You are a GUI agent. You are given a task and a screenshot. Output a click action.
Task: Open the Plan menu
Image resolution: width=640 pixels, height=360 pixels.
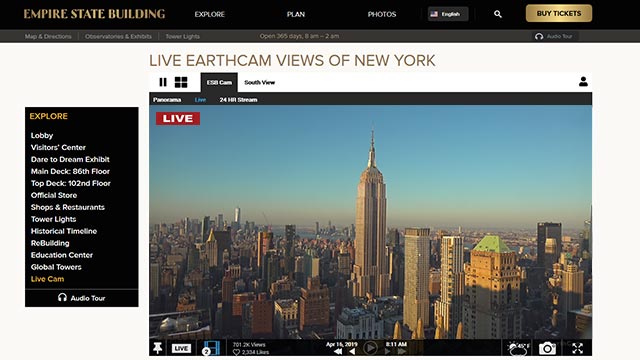(296, 14)
